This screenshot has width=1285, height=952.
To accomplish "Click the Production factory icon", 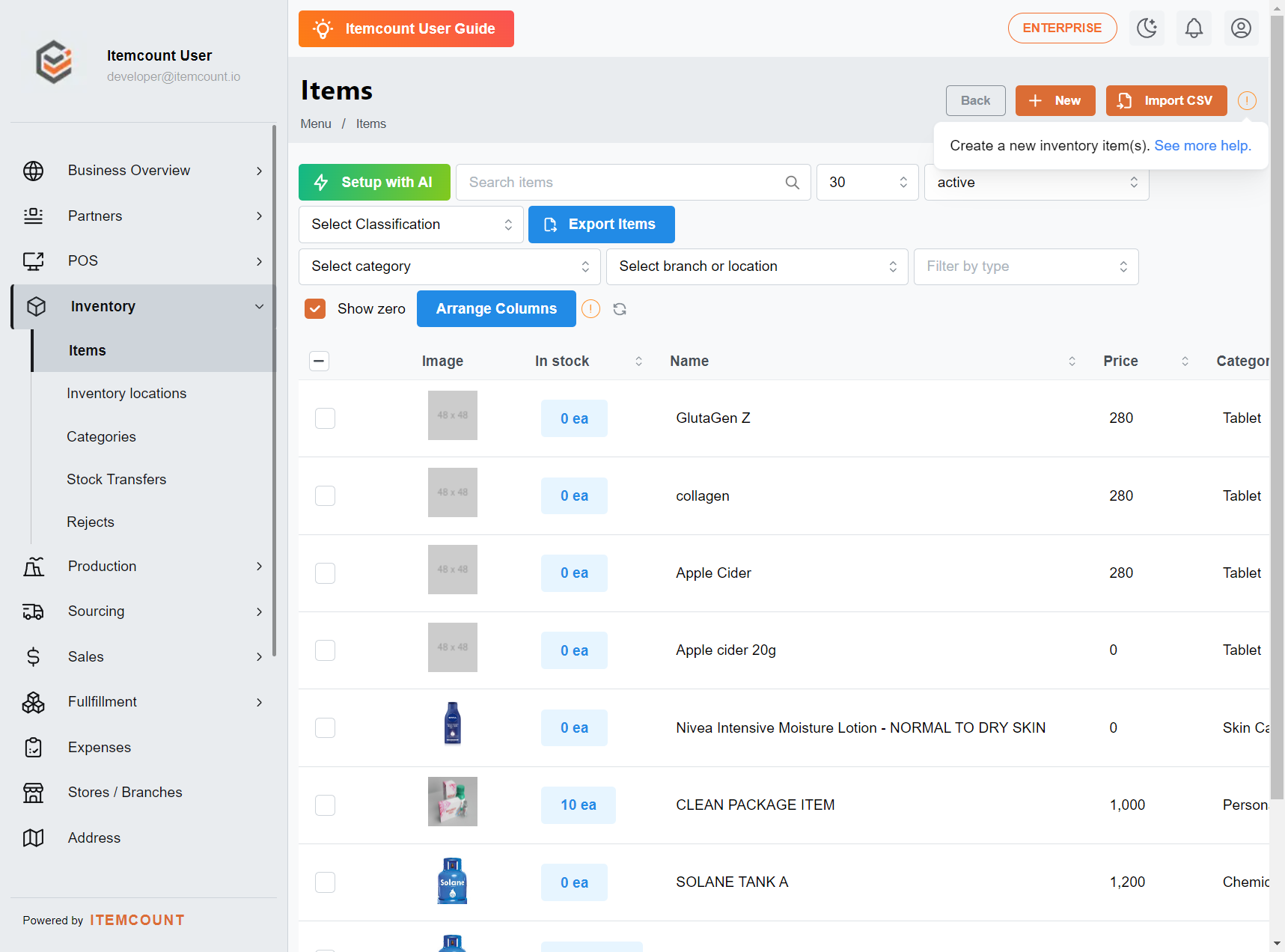I will coord(33,567).
